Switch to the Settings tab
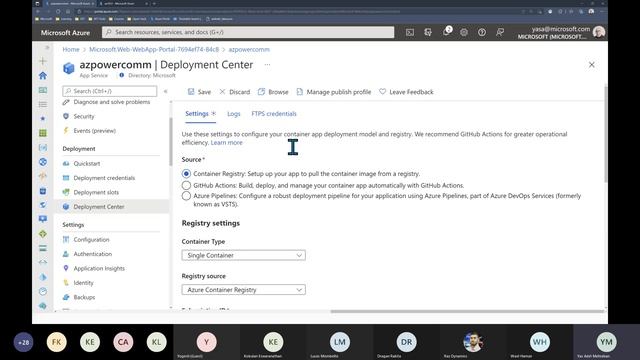The image size is (640, 360). click(x=200, y=114)
